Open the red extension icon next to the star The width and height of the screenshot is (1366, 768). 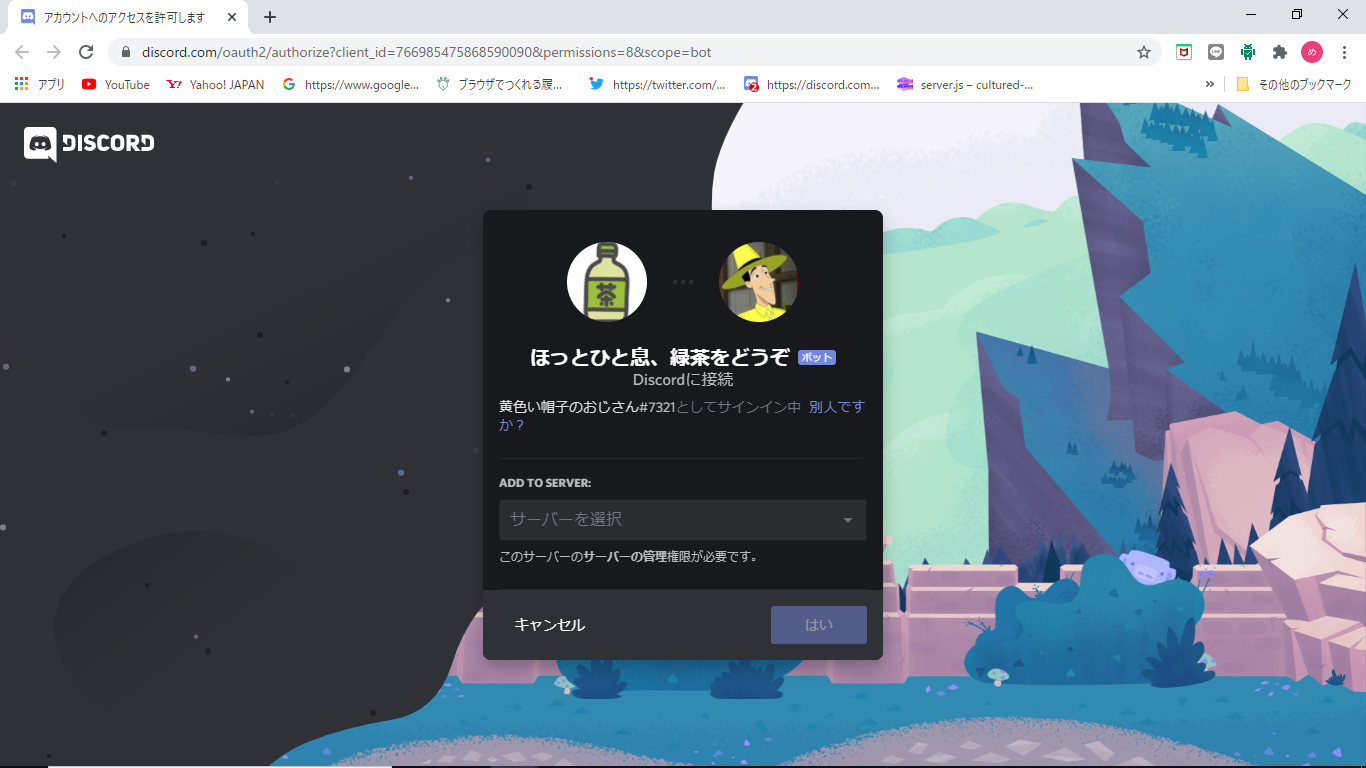1184,52
